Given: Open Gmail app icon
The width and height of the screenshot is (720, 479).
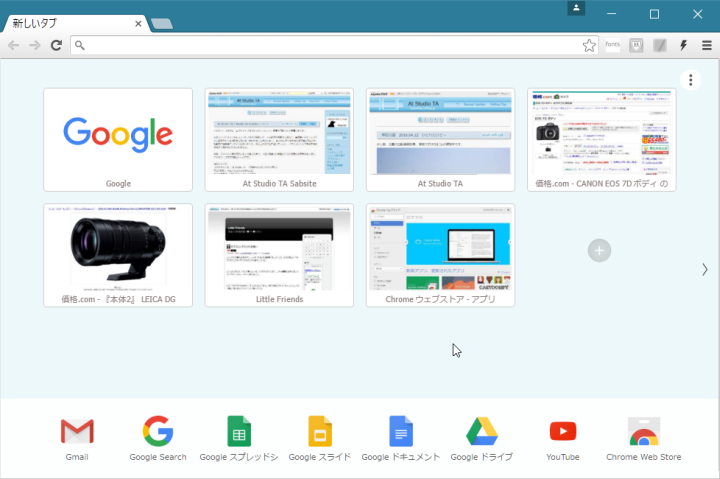Looking at the screenshot, I should 77,431.
